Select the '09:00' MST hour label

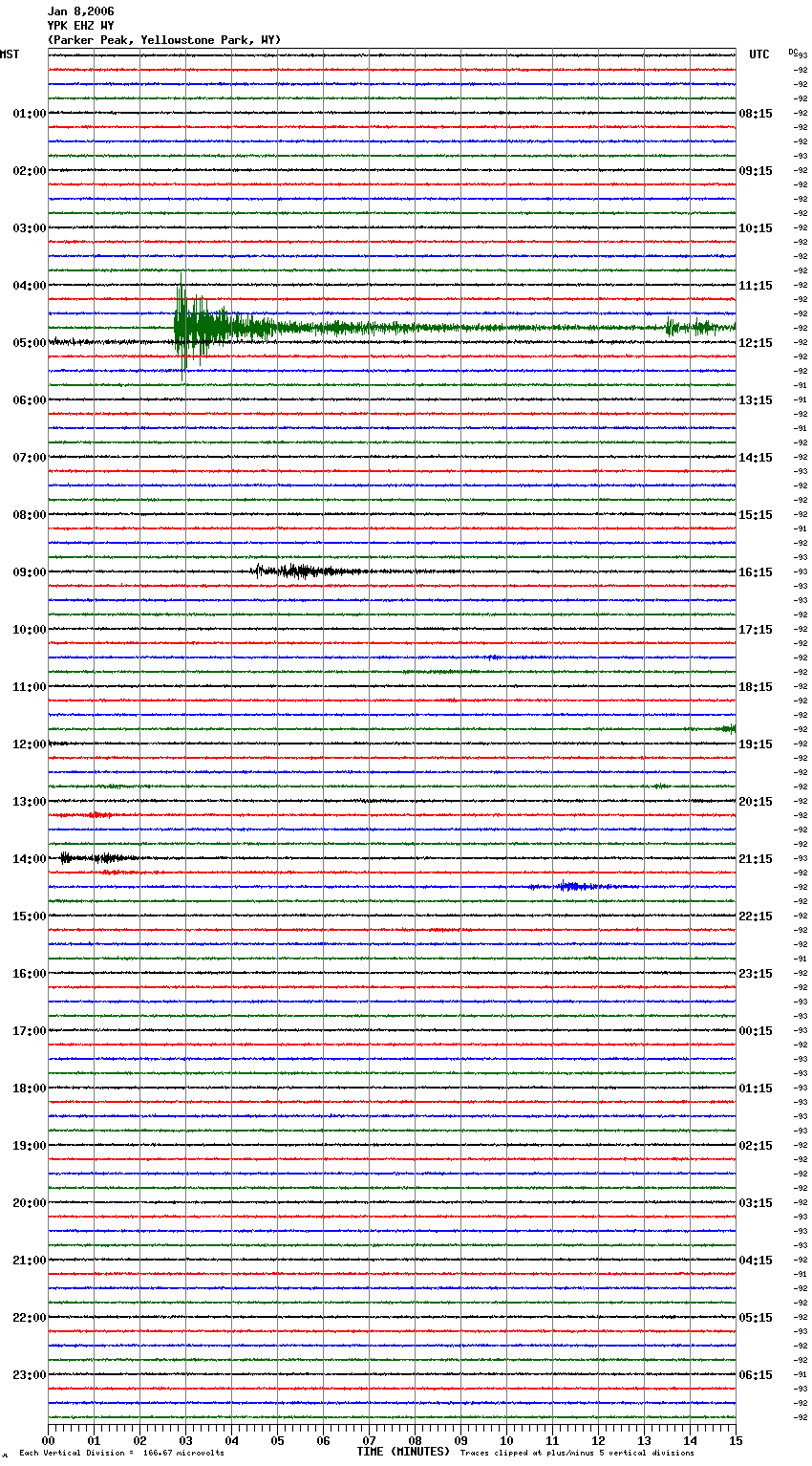[30, 572]
